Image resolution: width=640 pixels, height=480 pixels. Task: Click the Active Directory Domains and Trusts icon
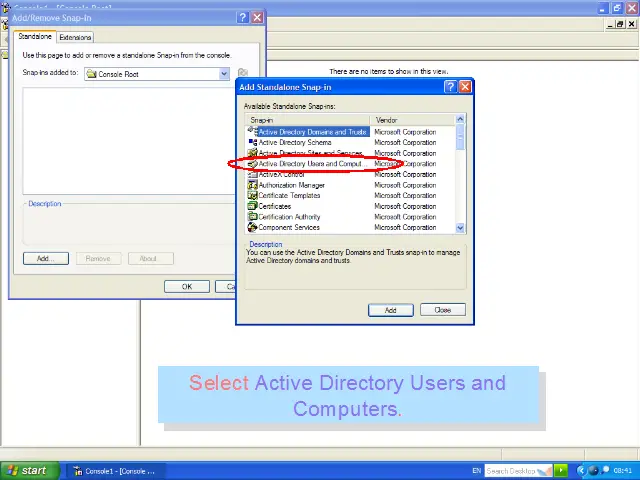tap(253, 132)
